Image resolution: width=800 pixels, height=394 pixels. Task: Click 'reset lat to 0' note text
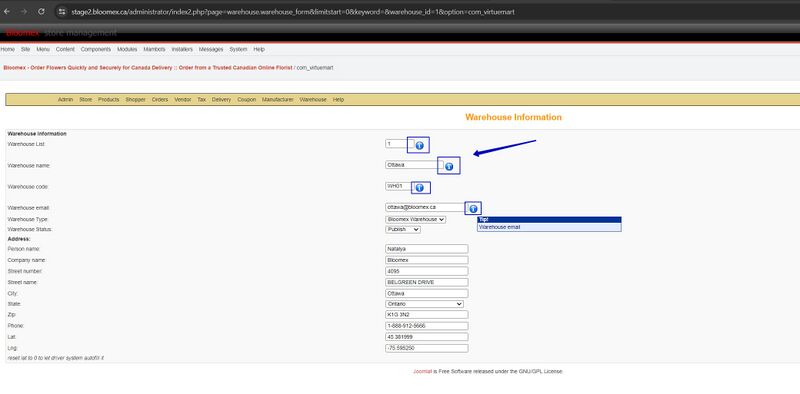(56, 358)
